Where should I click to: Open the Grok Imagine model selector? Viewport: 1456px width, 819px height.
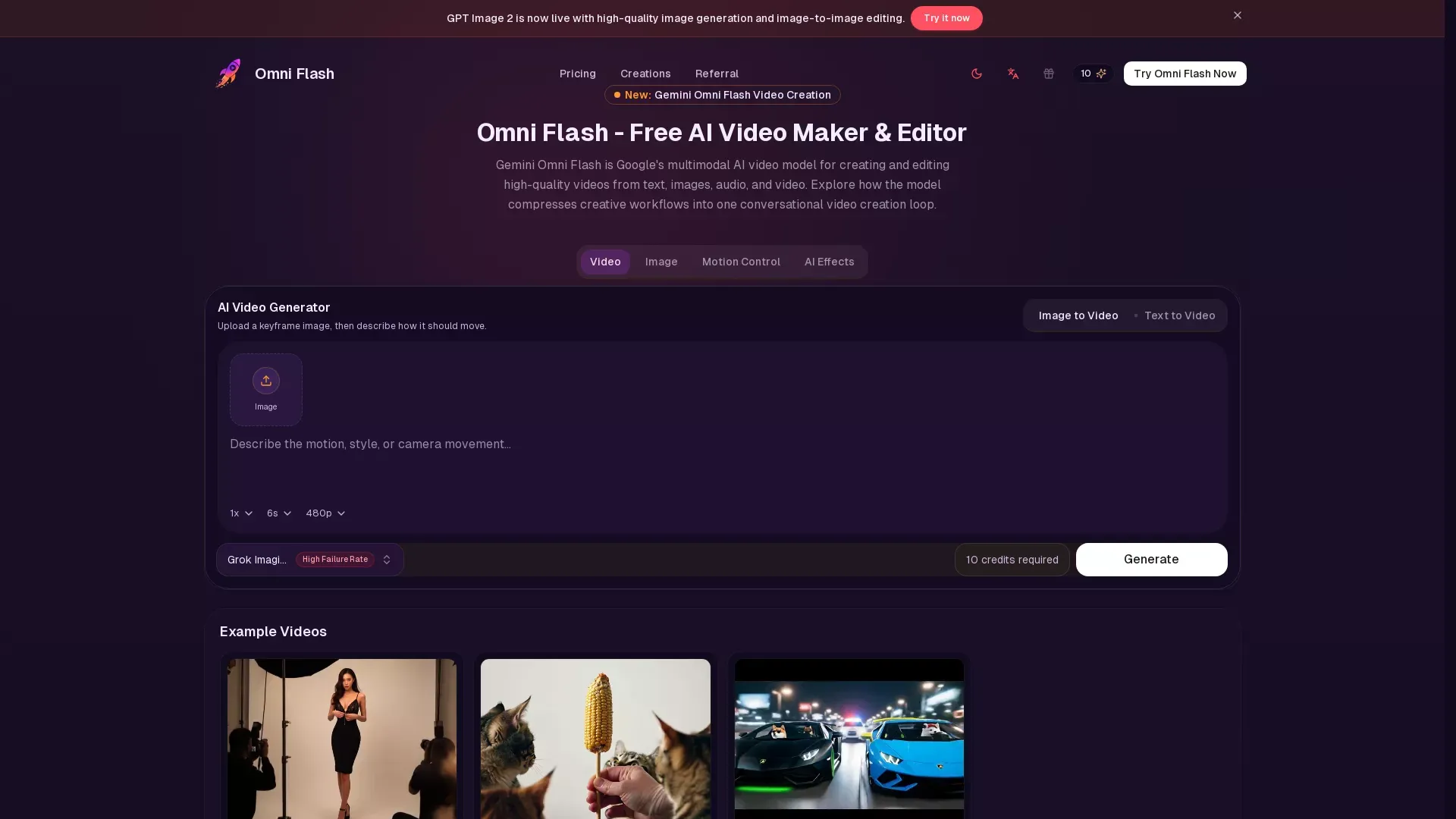(310, 560)
